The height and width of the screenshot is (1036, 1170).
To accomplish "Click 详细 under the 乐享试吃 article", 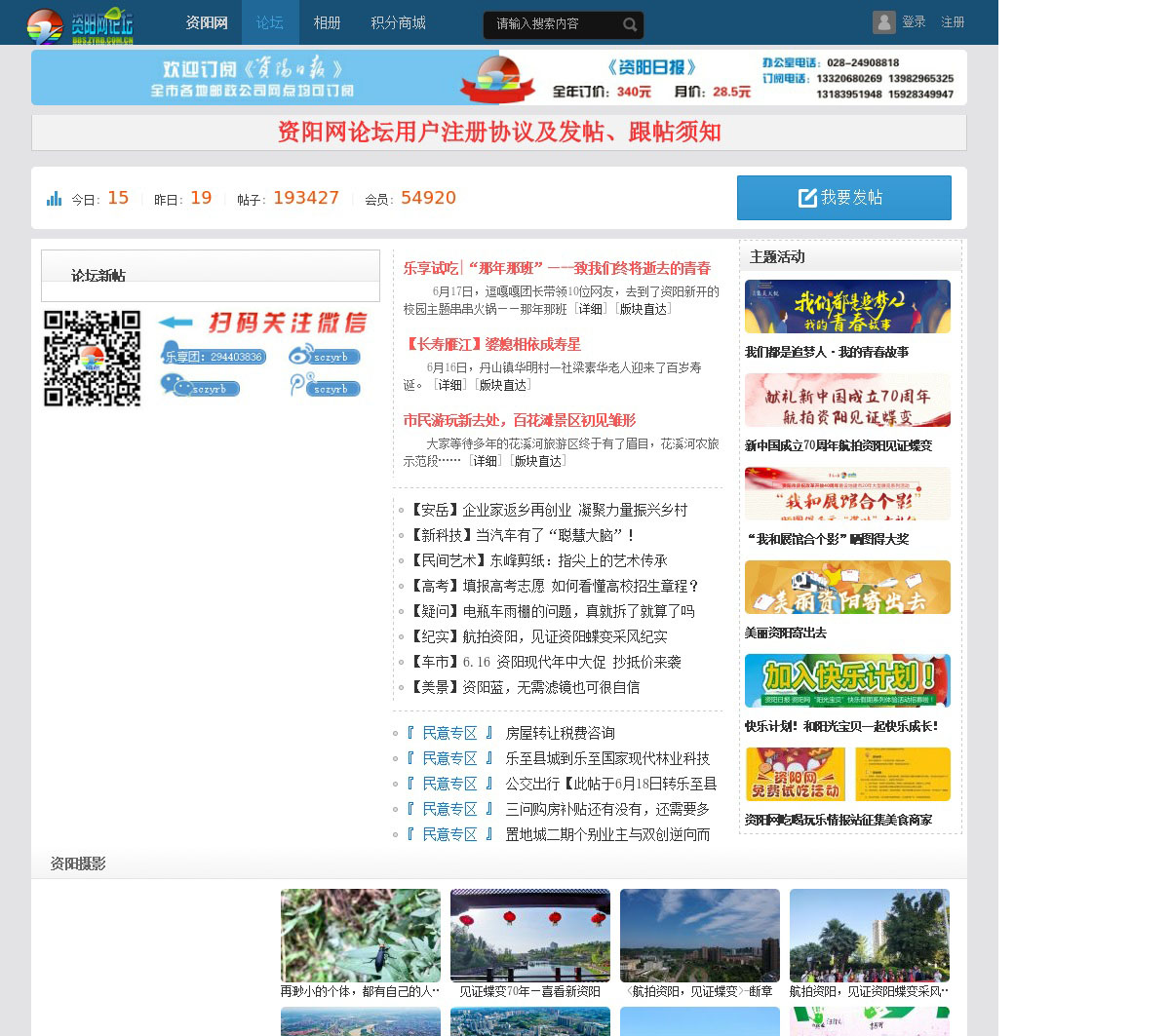I will [591, 309].
